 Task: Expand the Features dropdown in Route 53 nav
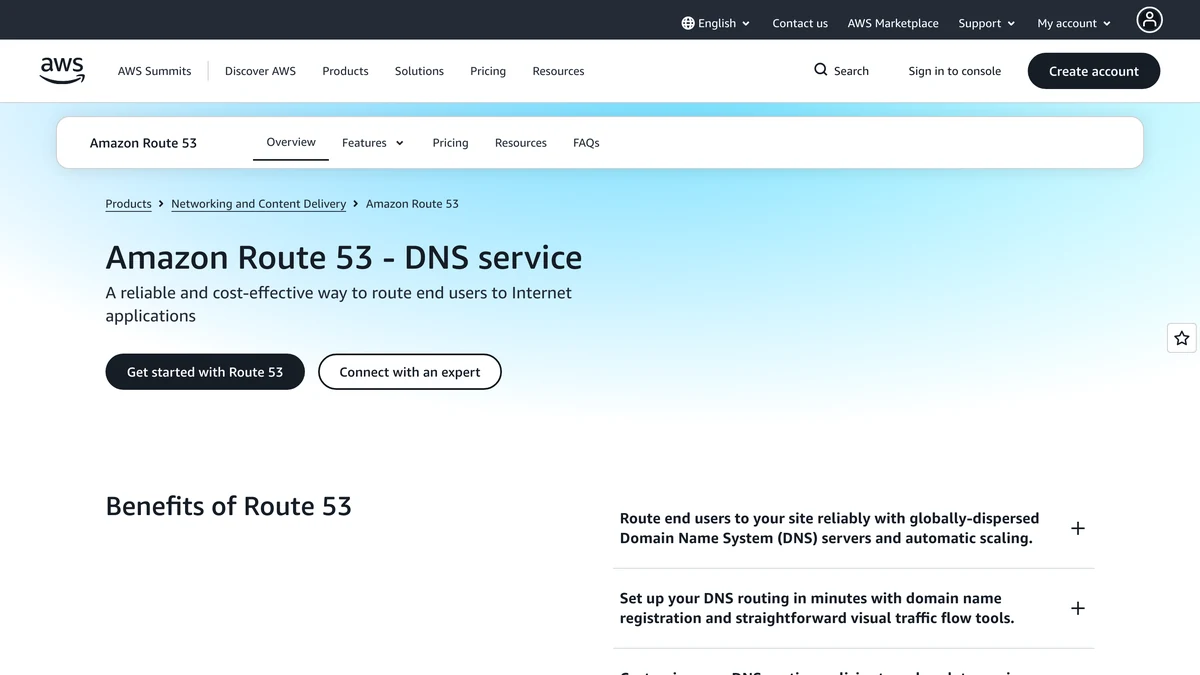pos(373,143)
